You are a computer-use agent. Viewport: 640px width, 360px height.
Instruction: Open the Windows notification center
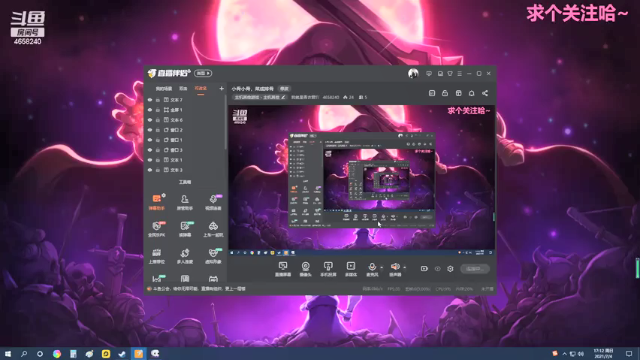coord(629,353)
